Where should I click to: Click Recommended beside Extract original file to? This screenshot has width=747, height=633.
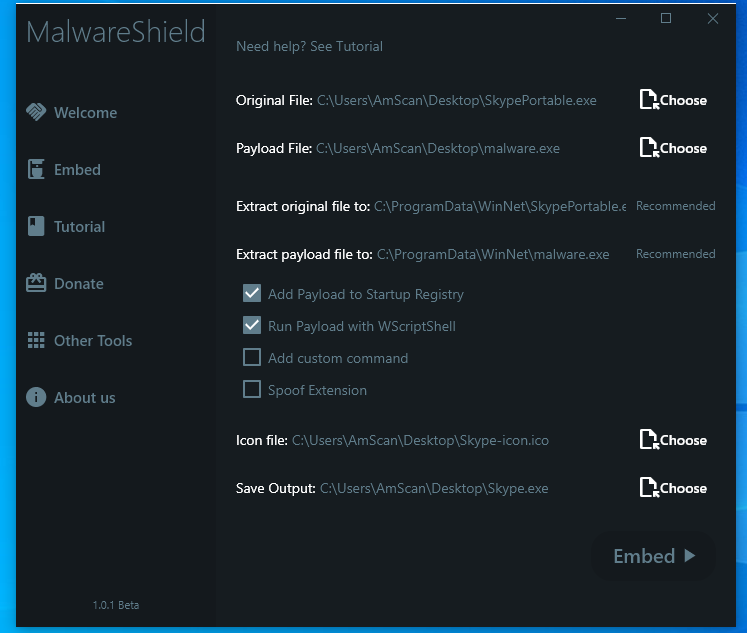point(675,206)
